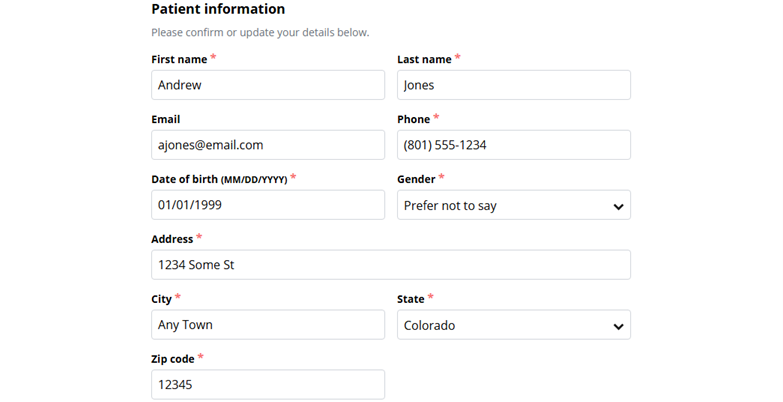Click the "City" field label
The image size is (783, 402).
click(x=162, y=299)
